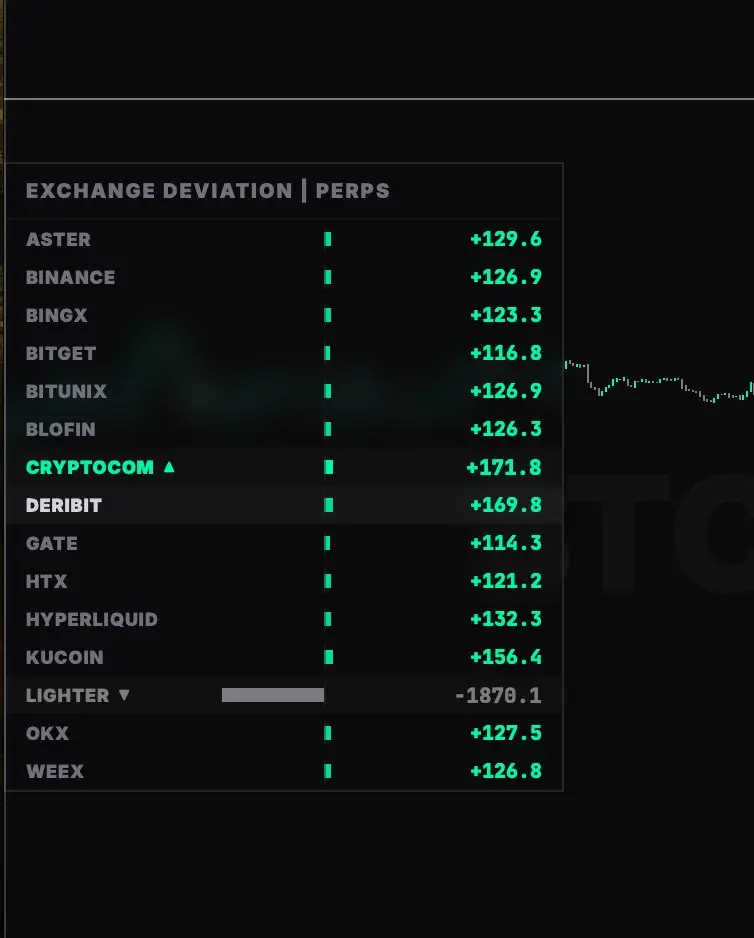Image resolution: width=754 pixels, height=938 pixels.
Task: Click the candlestick price chart on right
Action: tap(659, 382)
